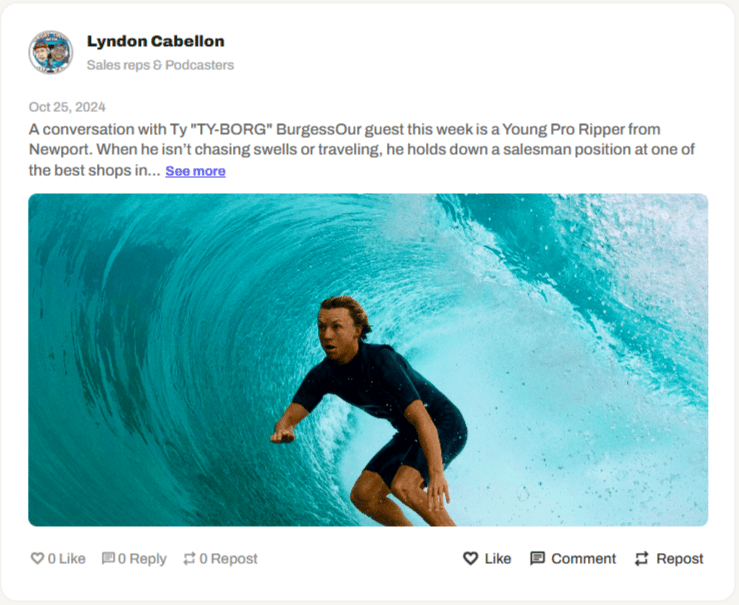
Task: Open the surfer in wave image
Action: point(368,360)
